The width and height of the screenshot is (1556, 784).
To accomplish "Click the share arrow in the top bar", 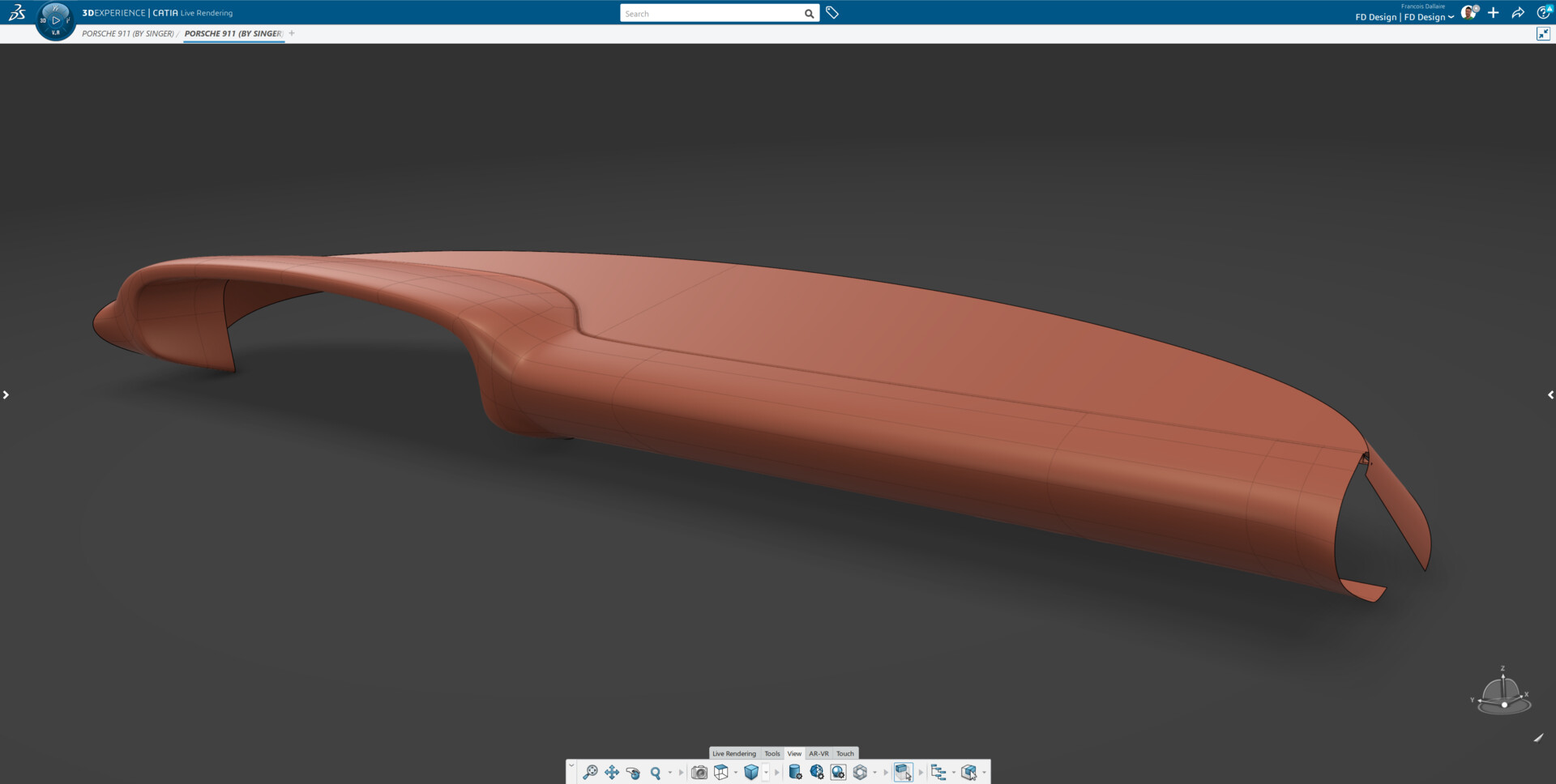I will [1518, 12].
